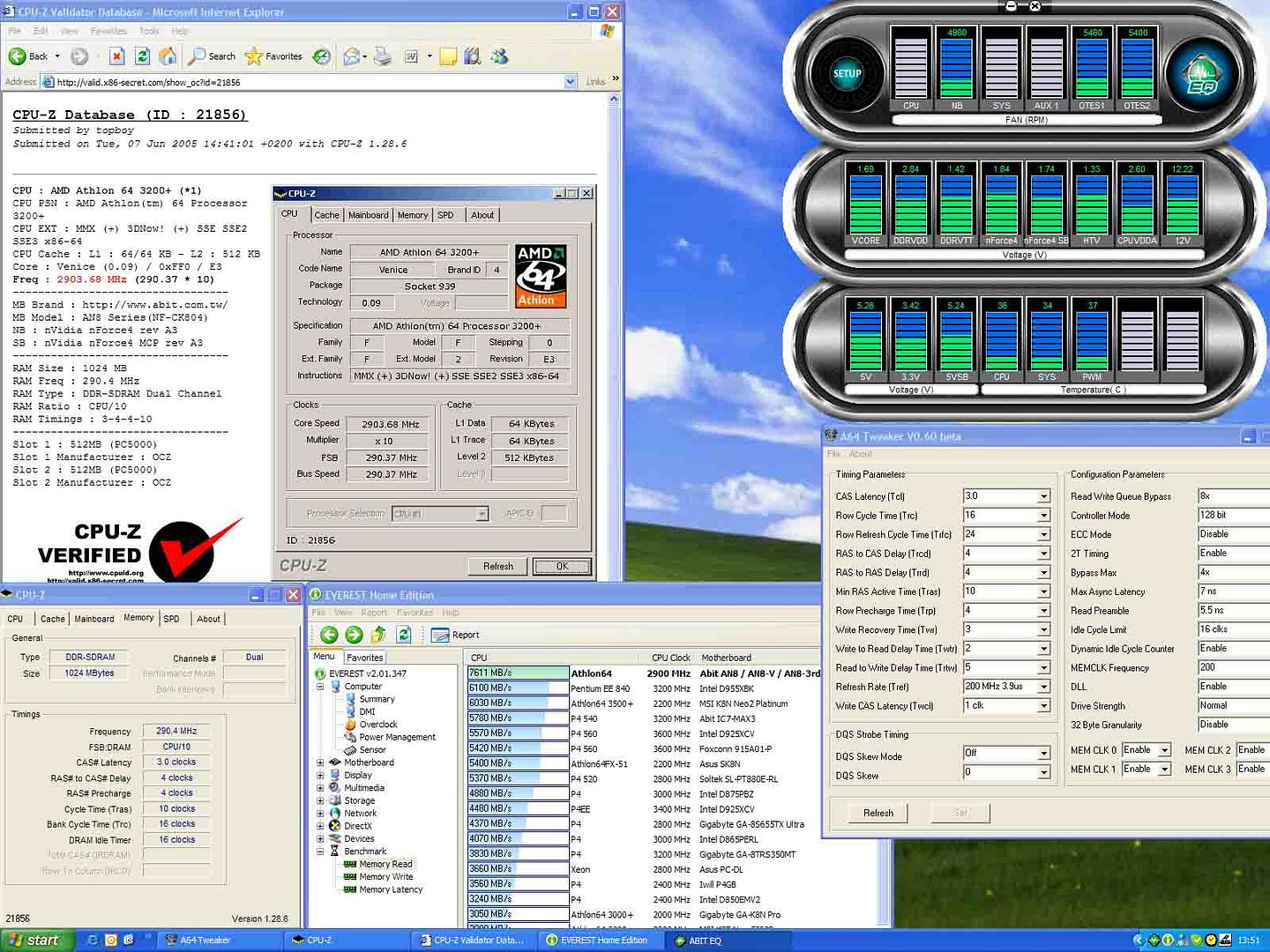Click the Links label in the IE address bar
This screenshot has height=952, width=1270.
[x=595, y=82]
